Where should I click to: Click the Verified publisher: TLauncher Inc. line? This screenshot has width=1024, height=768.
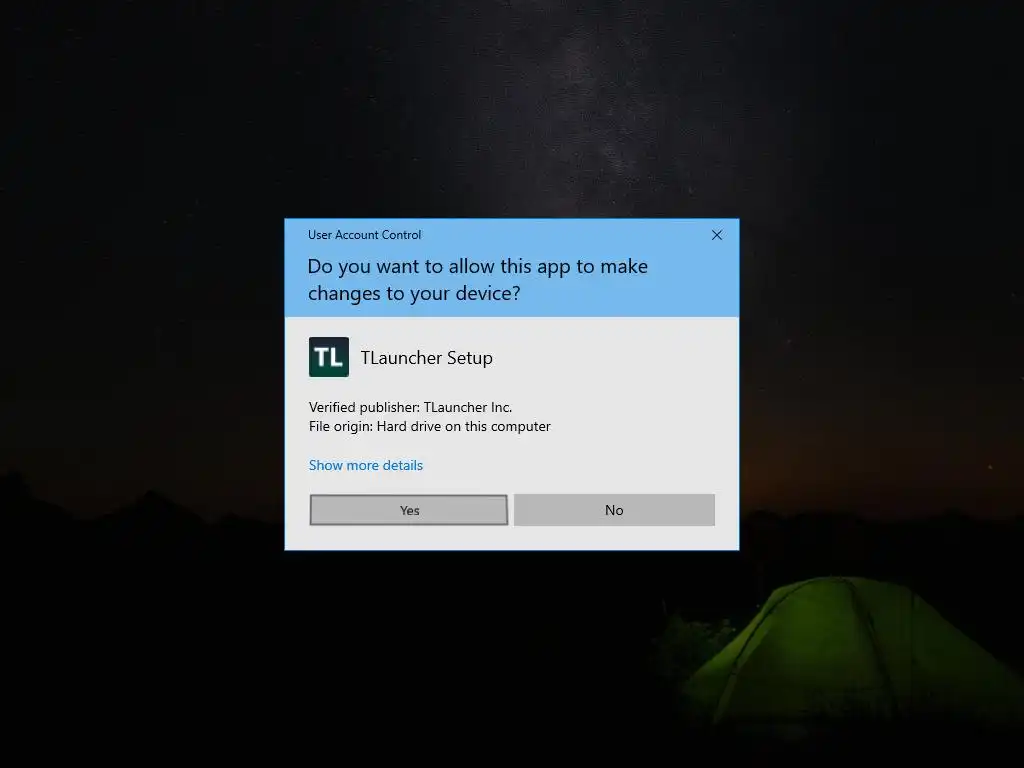[x=410, y=407]
